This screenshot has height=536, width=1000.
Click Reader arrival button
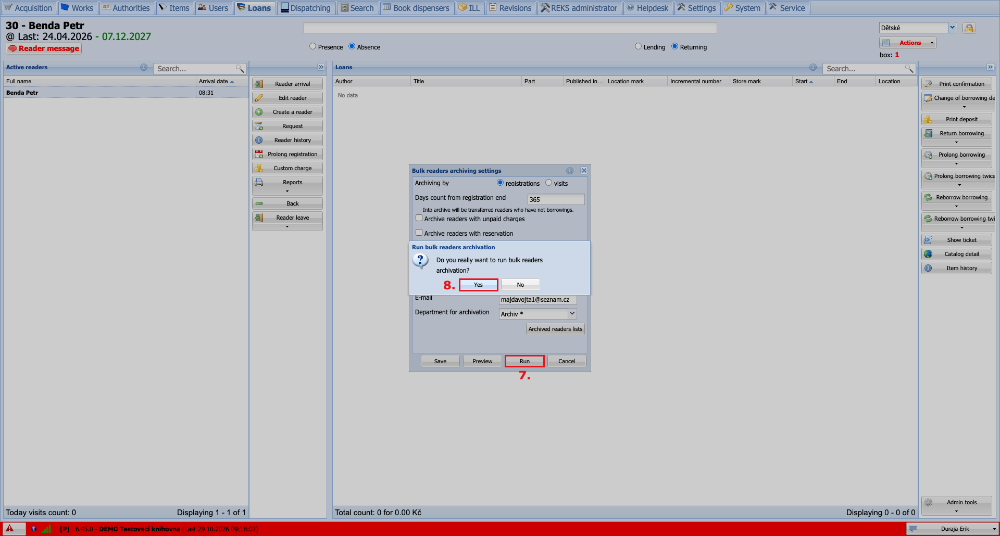tap(287, 84)
